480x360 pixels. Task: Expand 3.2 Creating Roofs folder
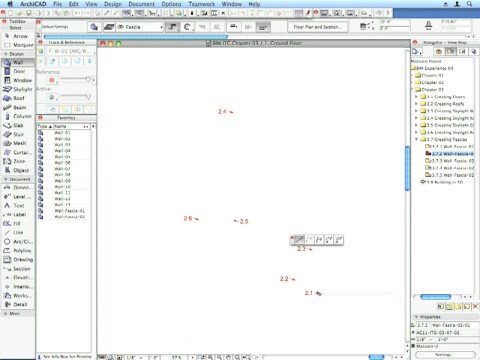416,104
